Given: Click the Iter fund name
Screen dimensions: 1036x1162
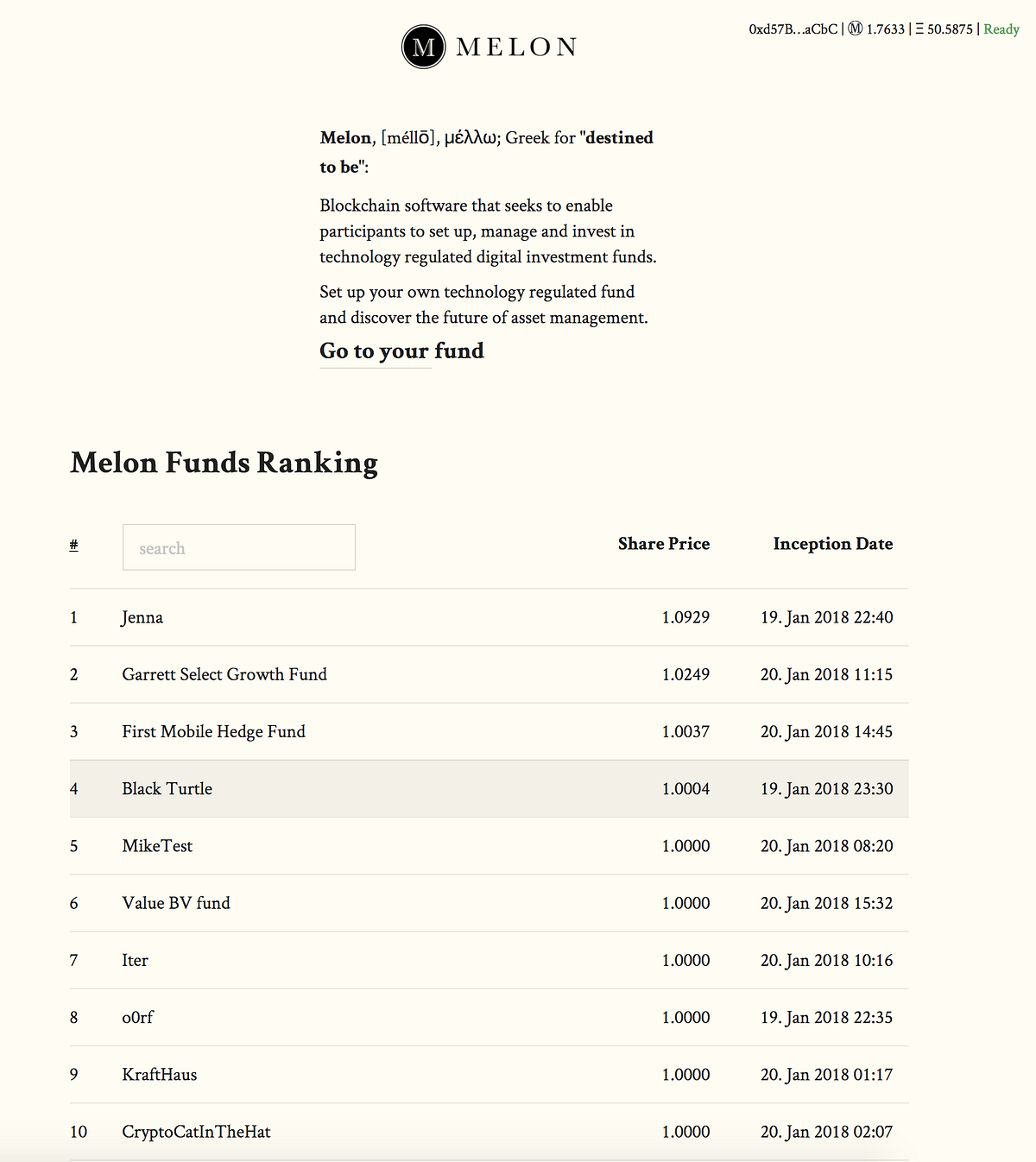Looking at the screenshot, I should click(x=135, y=960).
